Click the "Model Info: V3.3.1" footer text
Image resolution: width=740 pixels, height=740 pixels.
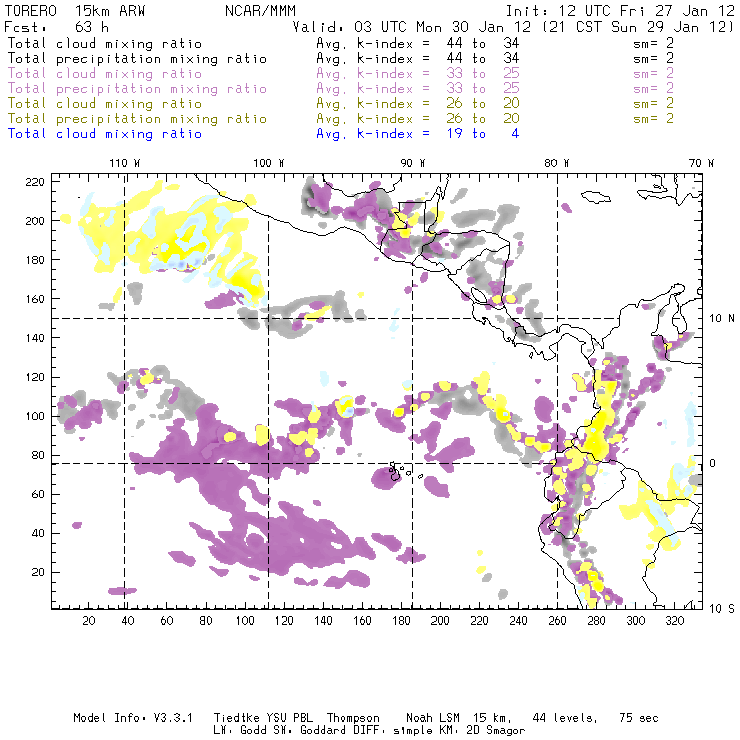[x=133, y=718]
